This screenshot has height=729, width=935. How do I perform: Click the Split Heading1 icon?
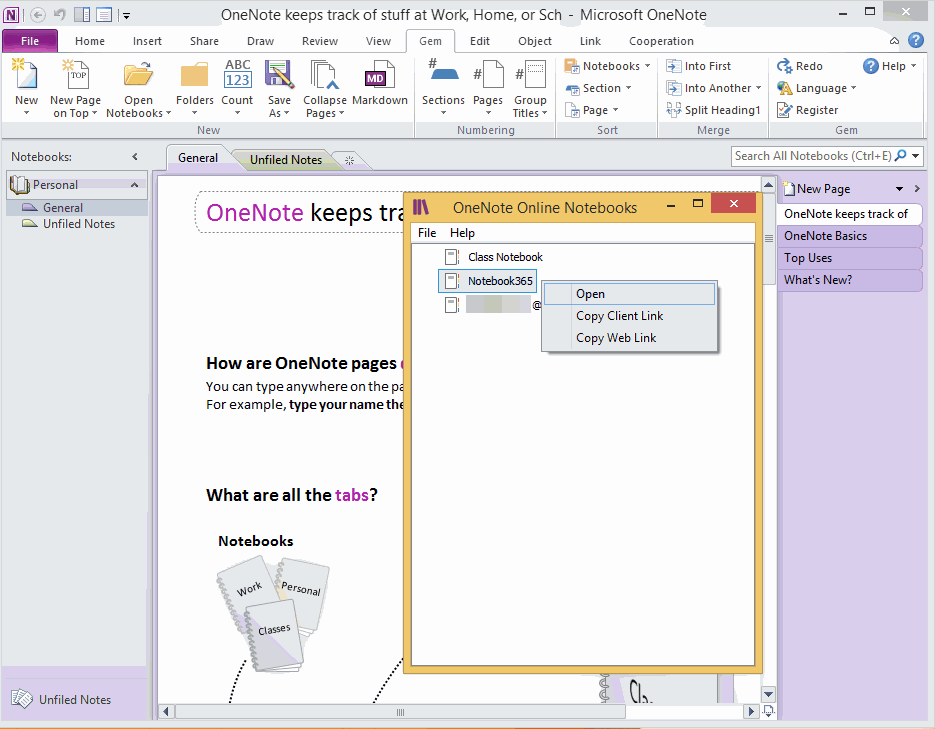point(673,110)
